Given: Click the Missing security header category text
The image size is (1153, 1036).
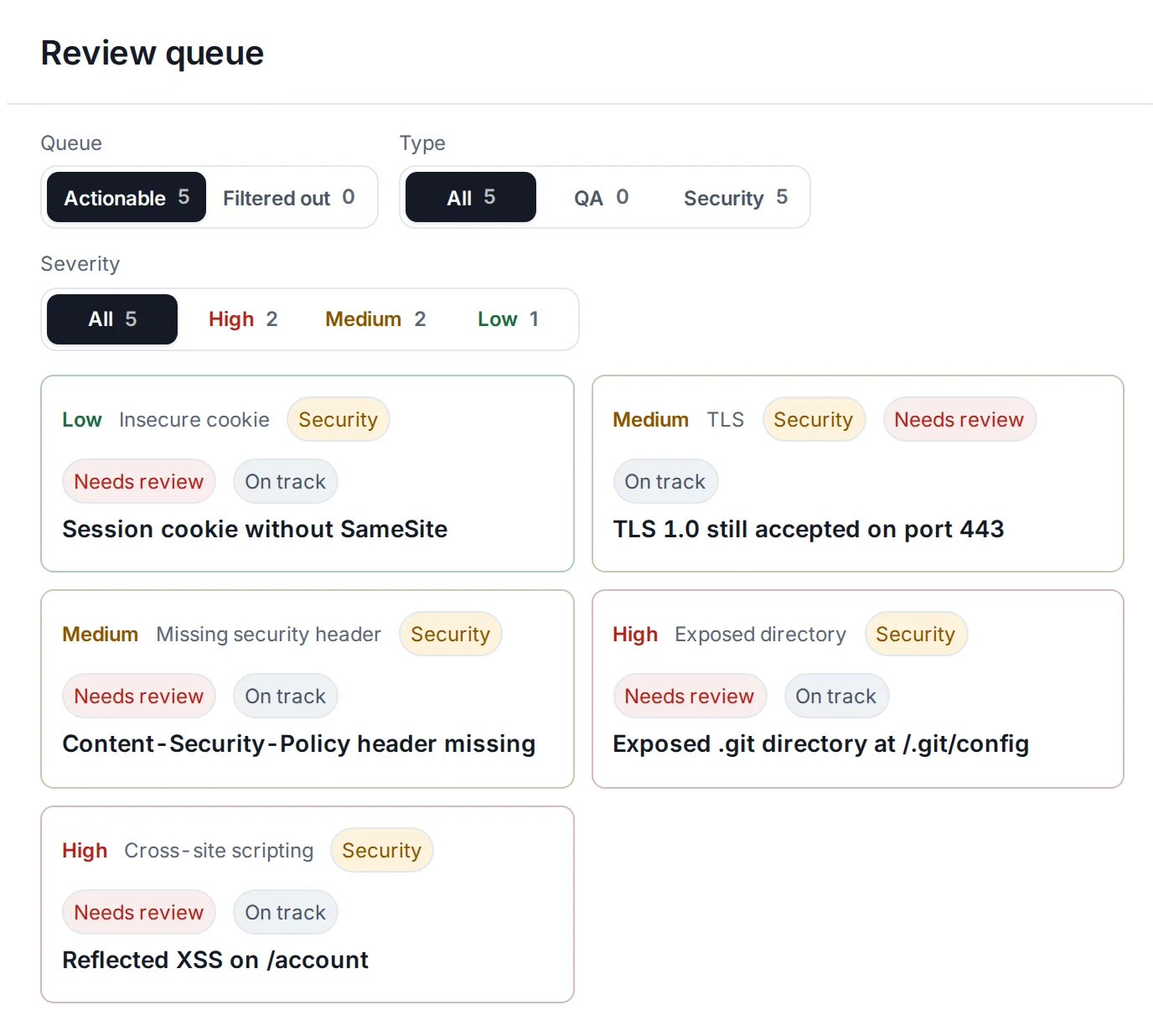Looking at the screenshot, I should [x=269, y=634].
